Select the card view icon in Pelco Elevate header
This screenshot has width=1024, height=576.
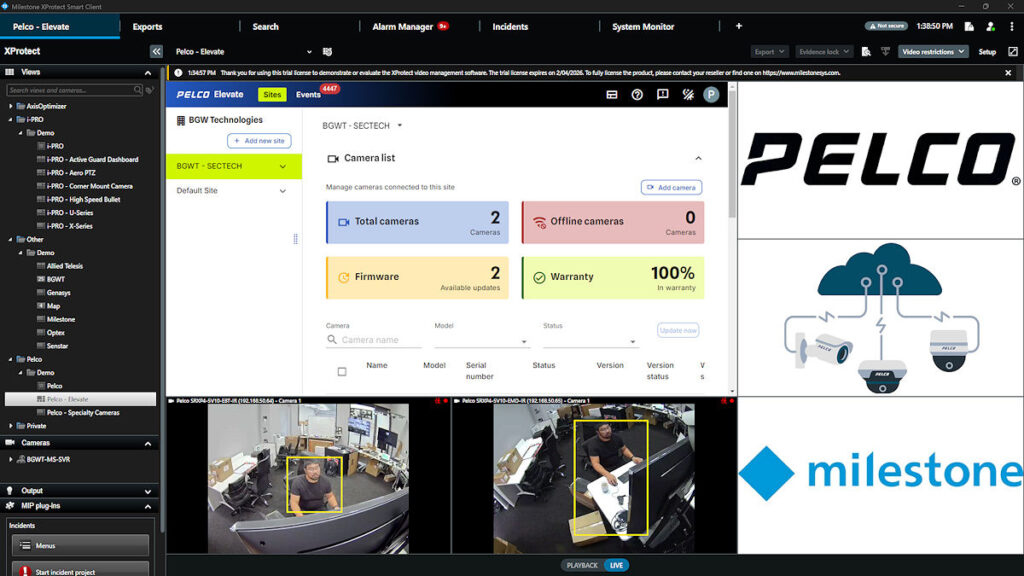(611, 94)
